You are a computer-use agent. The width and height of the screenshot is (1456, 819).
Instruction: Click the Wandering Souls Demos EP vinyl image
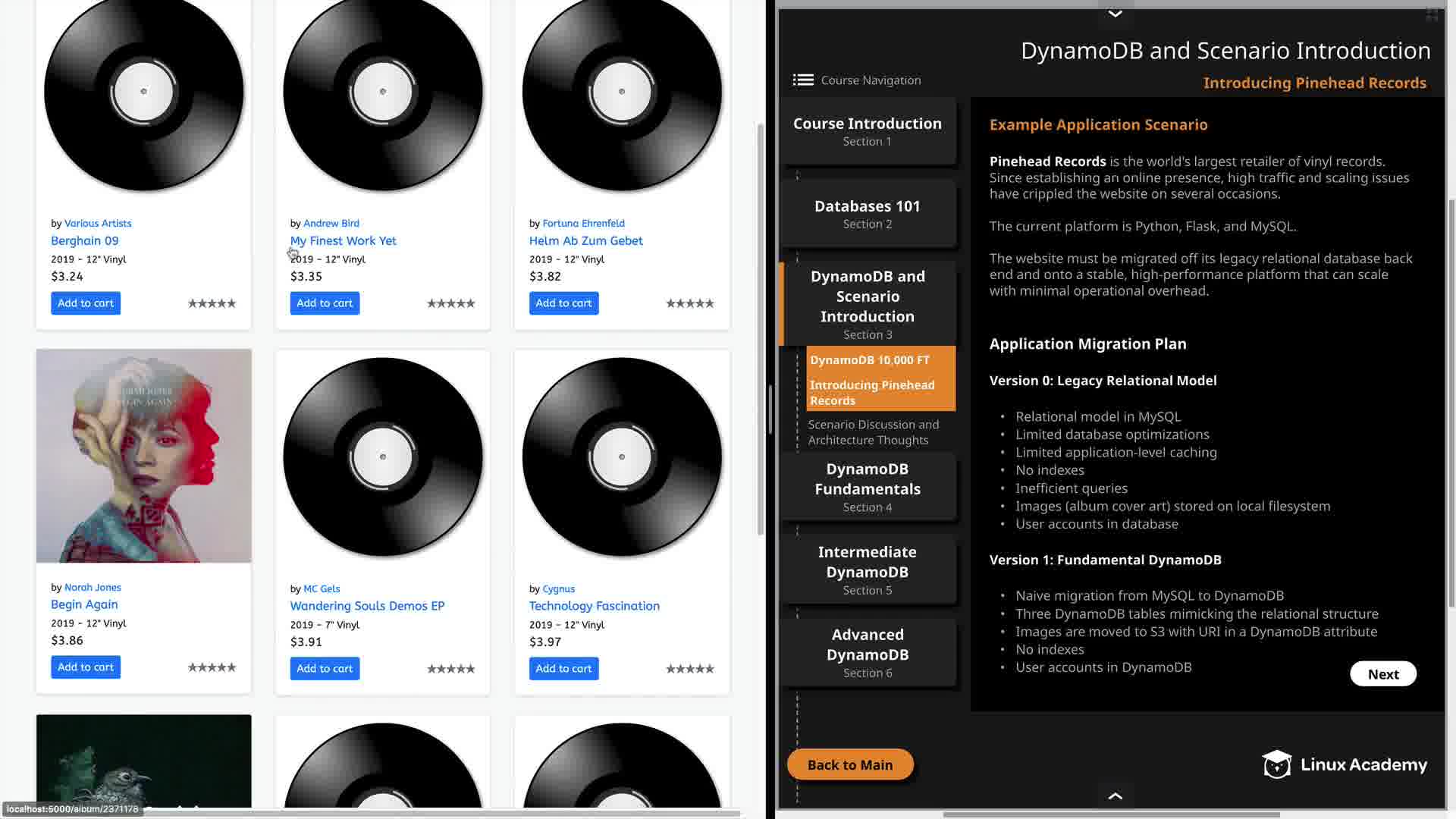382,457
